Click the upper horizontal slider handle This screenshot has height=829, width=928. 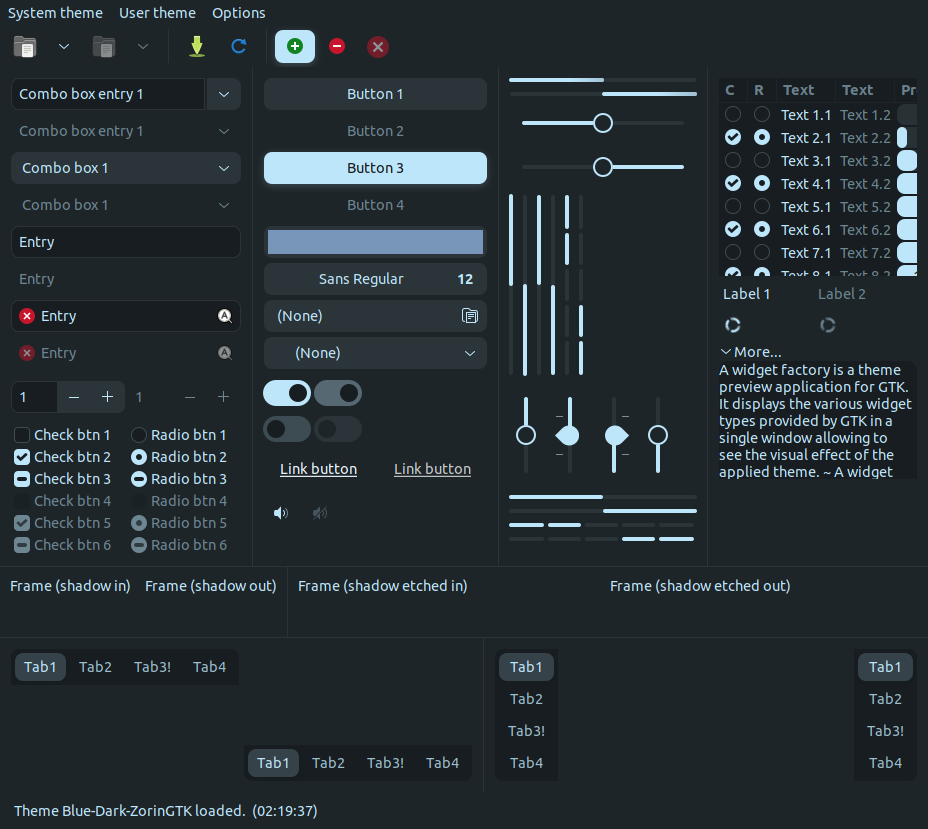[x=602, y=123]
